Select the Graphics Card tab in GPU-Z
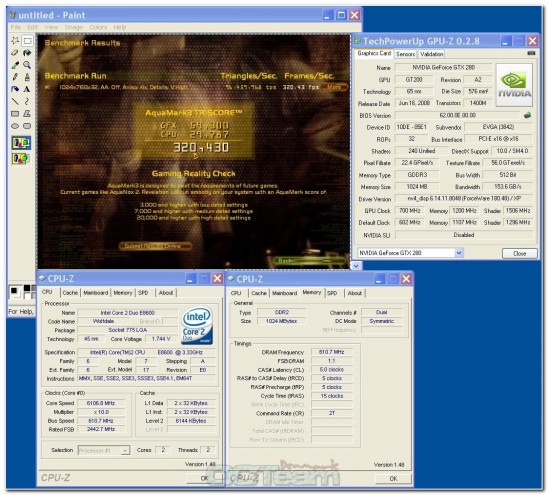The image size is (548, 495). [374, 53]
